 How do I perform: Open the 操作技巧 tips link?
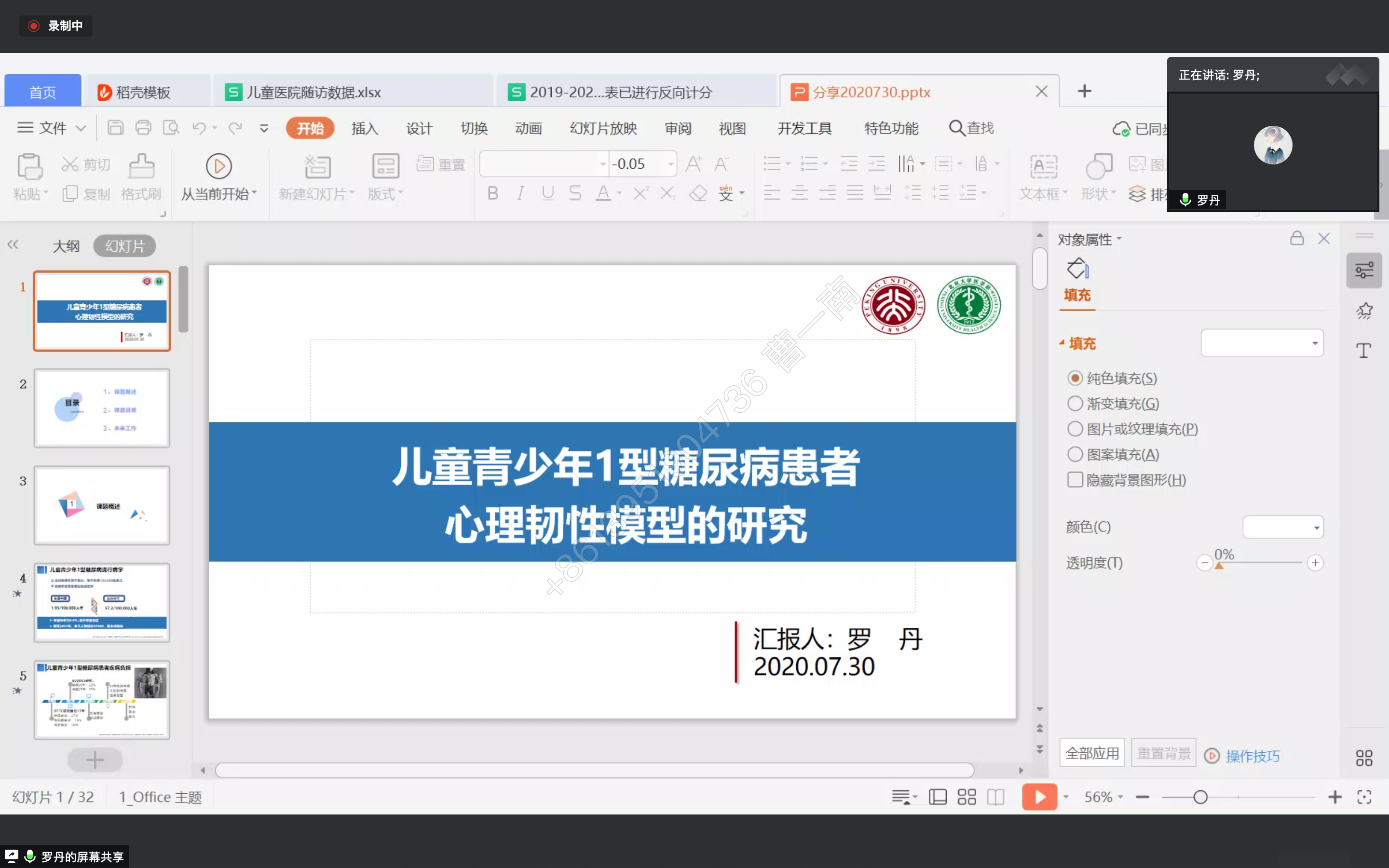click(x=1253, y=756)
